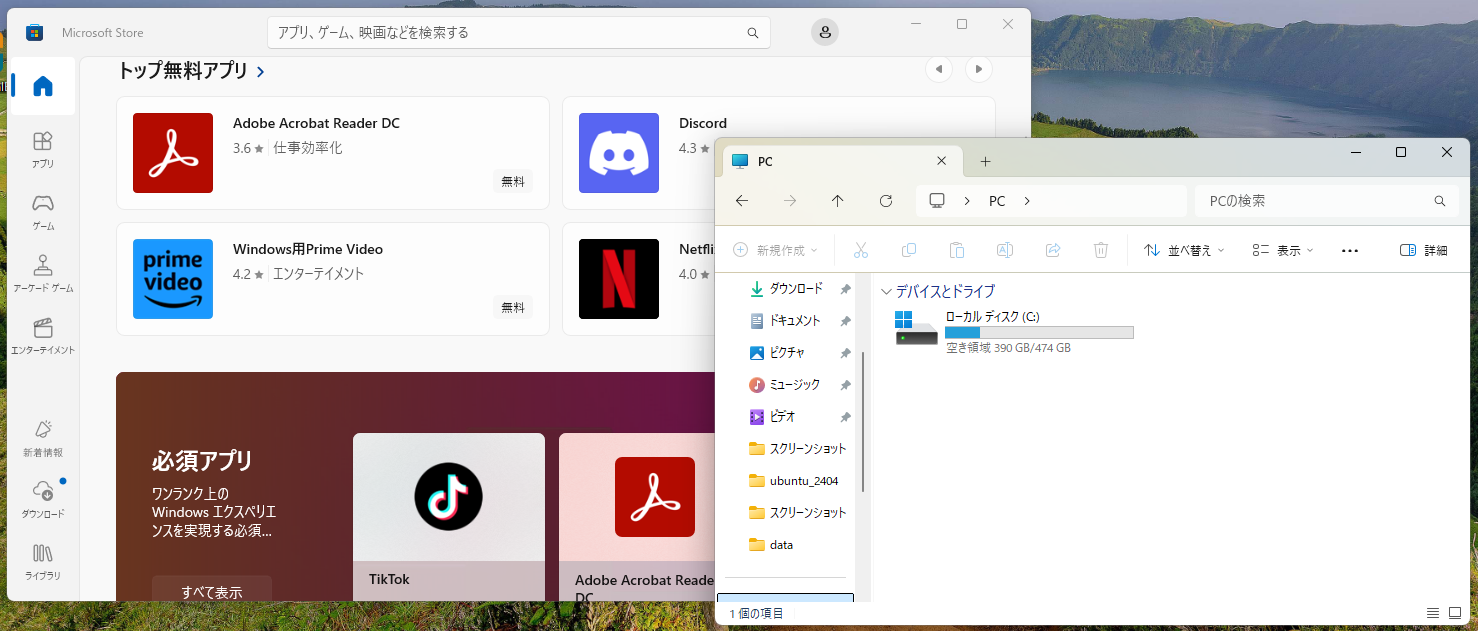Click the monitor icon in Explorer address bar
The image size is (1478, 631).
click(x=937, y=201)
